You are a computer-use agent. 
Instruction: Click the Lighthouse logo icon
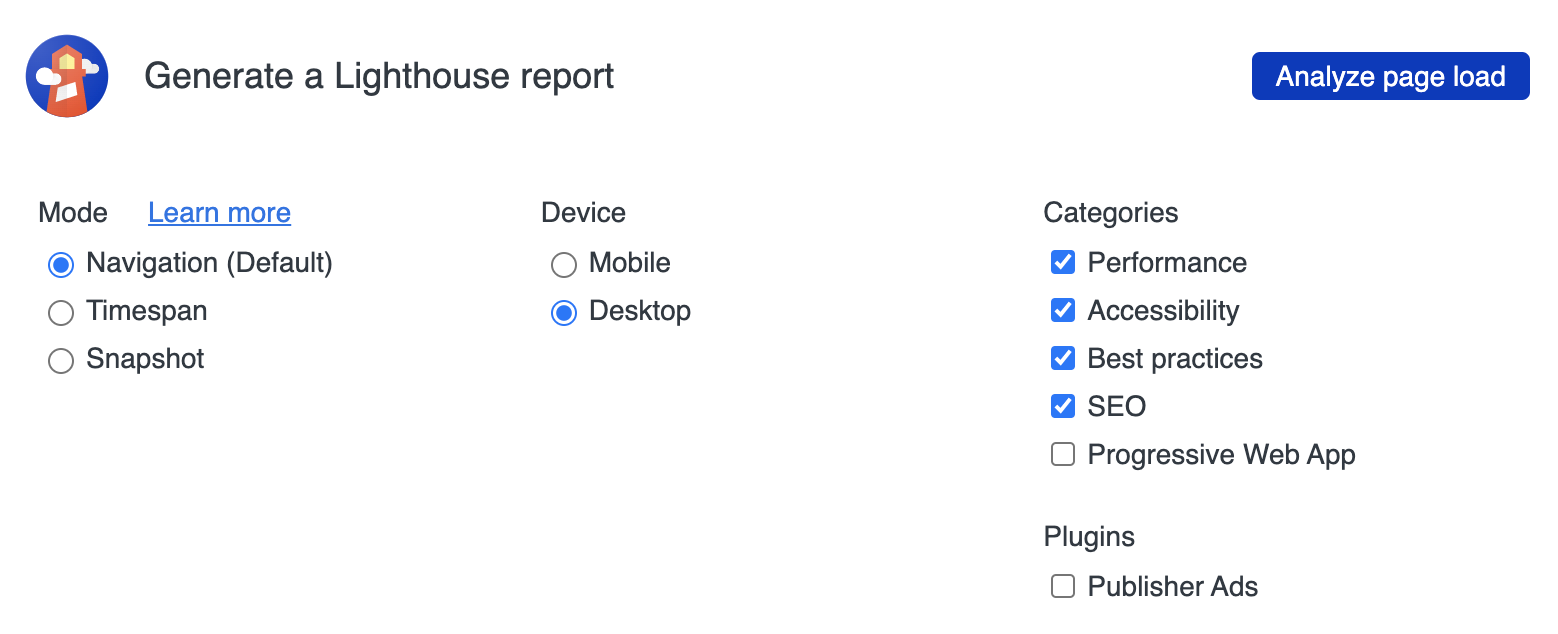[67, 76]
